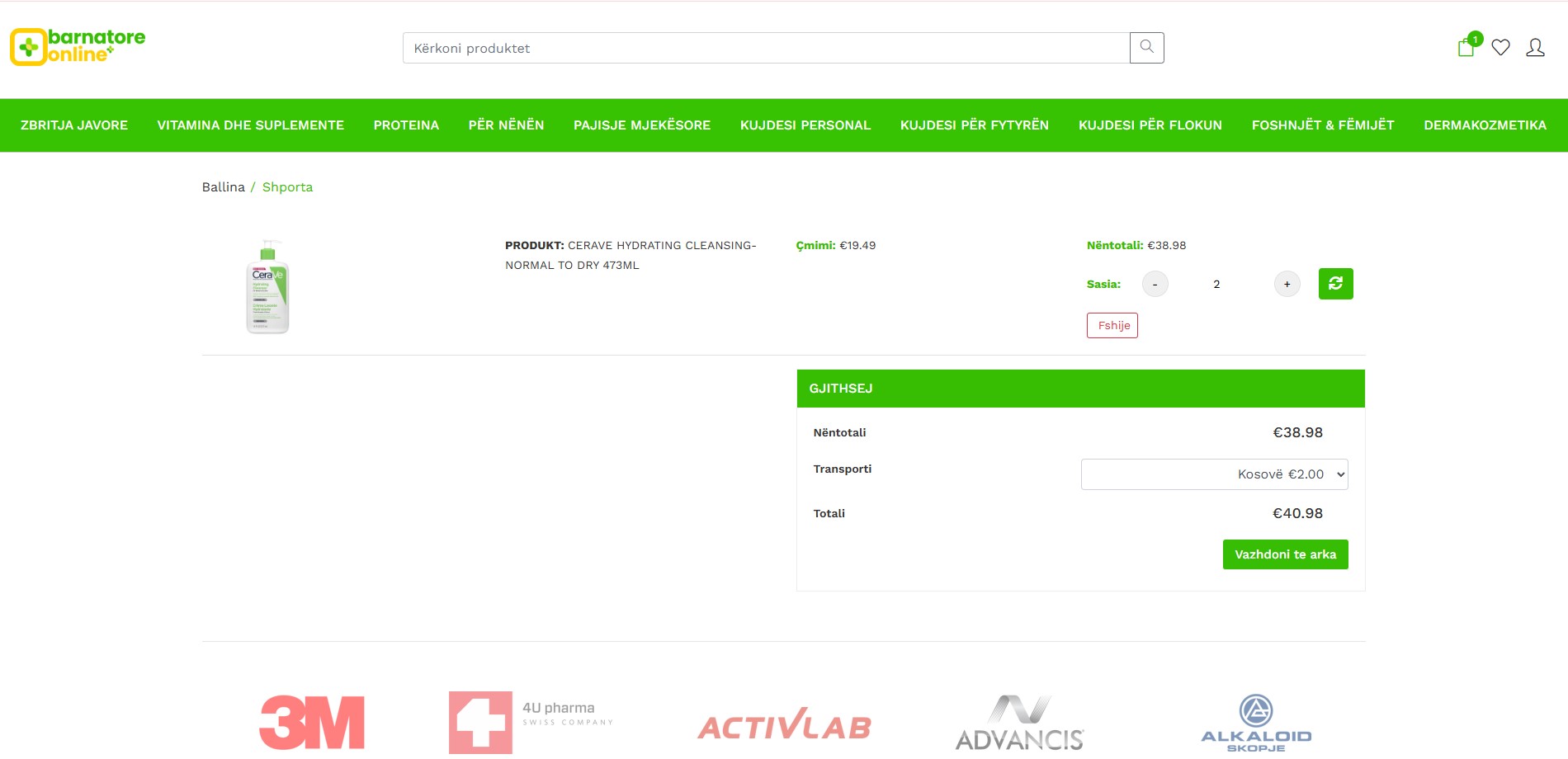Expand the Transporti shipping dropdown

click(1215, 474)
